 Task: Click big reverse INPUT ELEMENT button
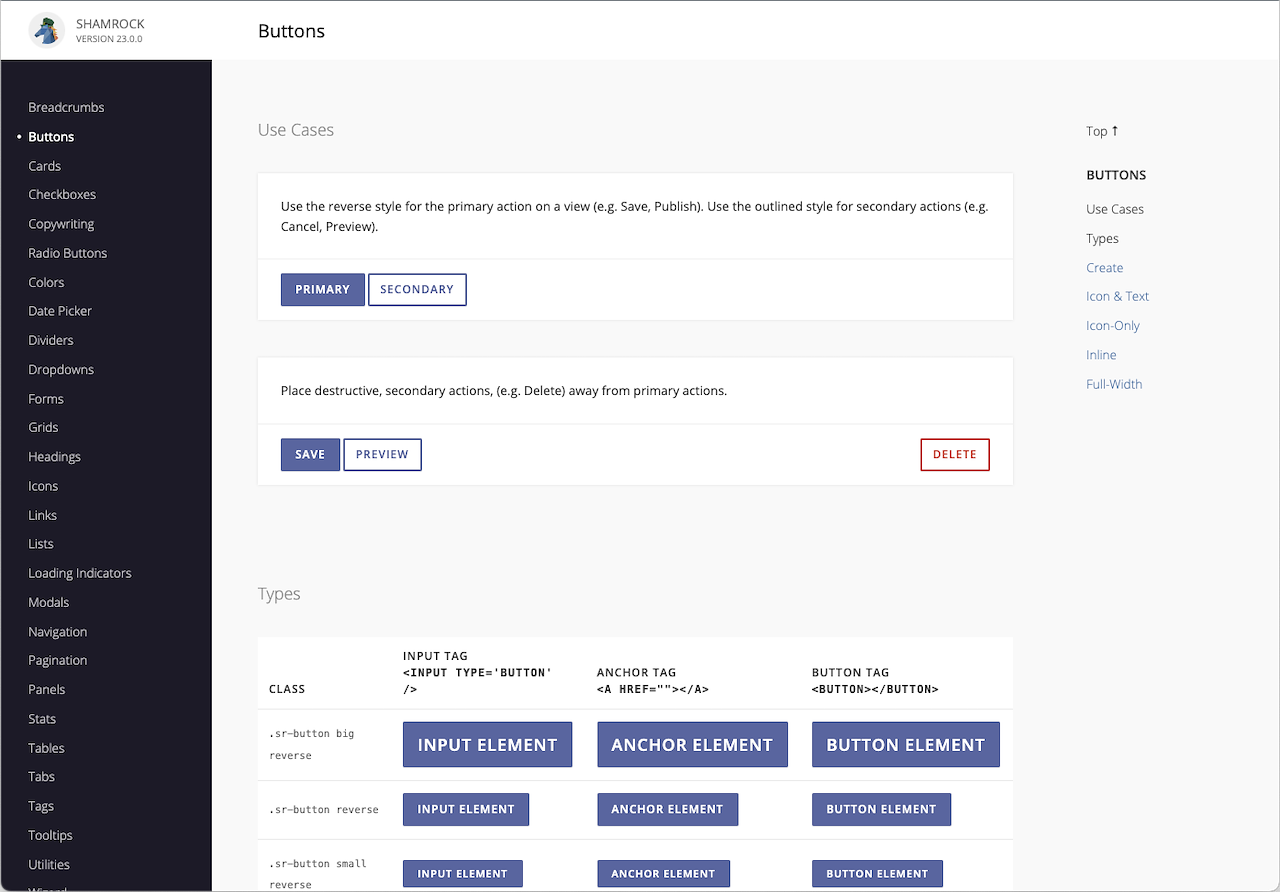tap(487, 745)
